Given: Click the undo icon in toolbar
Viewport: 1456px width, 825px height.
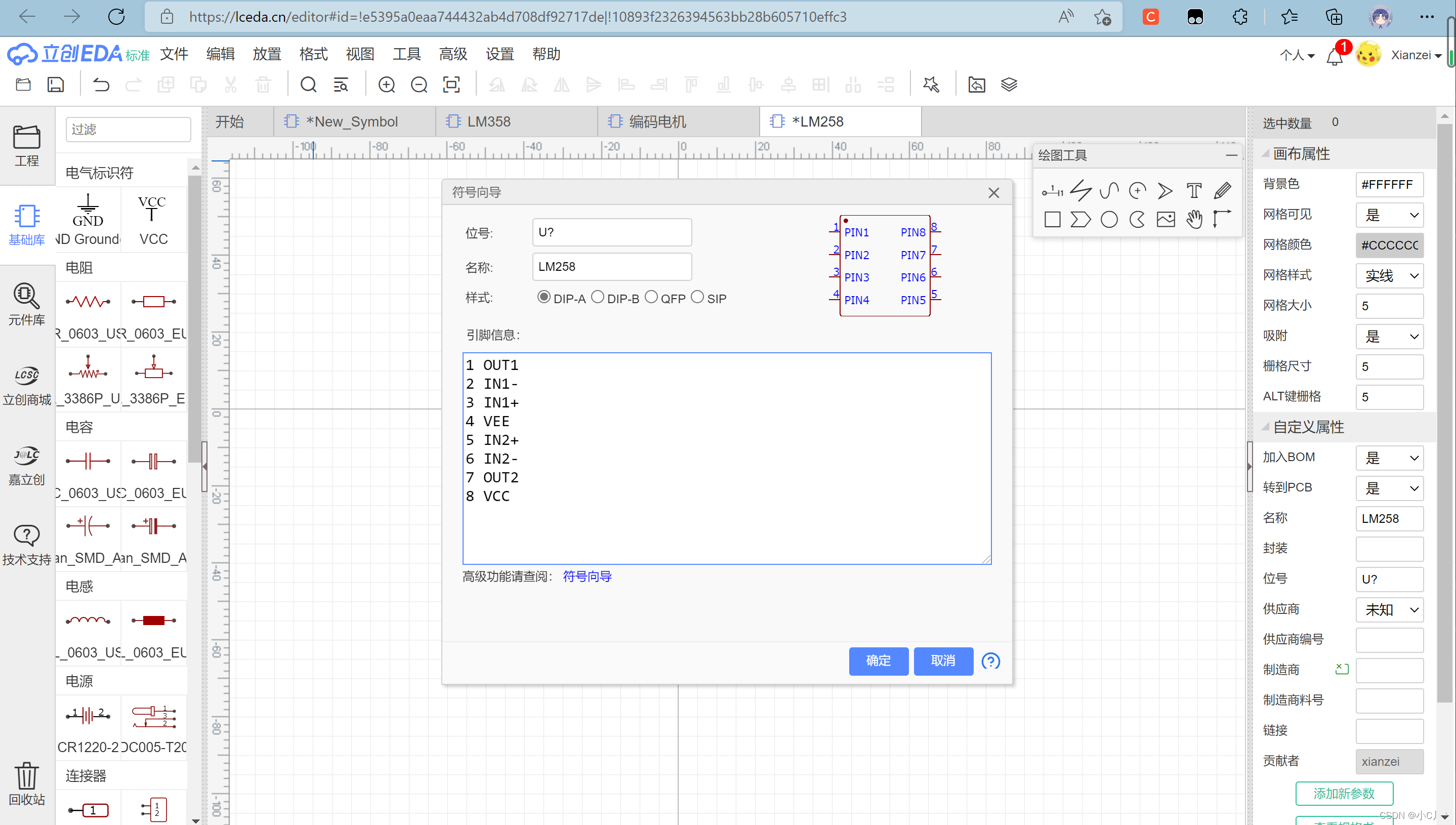Looking at the screenshot, I should pos(101,85).
